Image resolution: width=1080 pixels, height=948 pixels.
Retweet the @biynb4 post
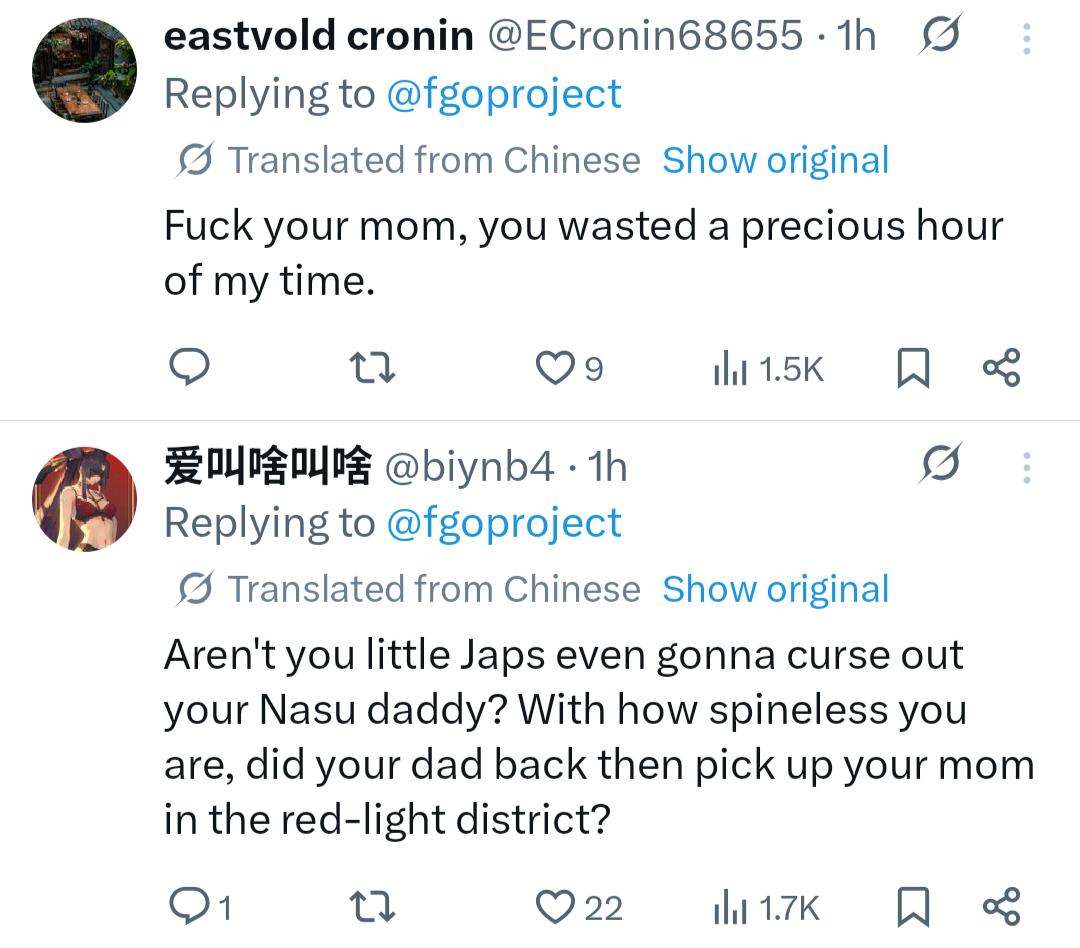372,907
